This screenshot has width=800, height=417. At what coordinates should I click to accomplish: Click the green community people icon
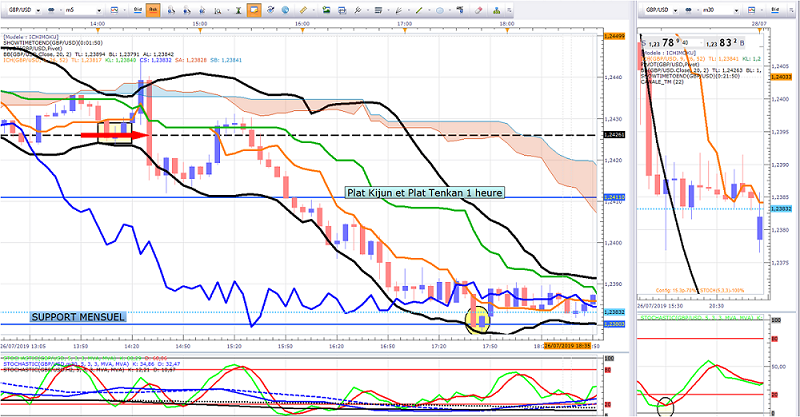(x=497, y=10)
